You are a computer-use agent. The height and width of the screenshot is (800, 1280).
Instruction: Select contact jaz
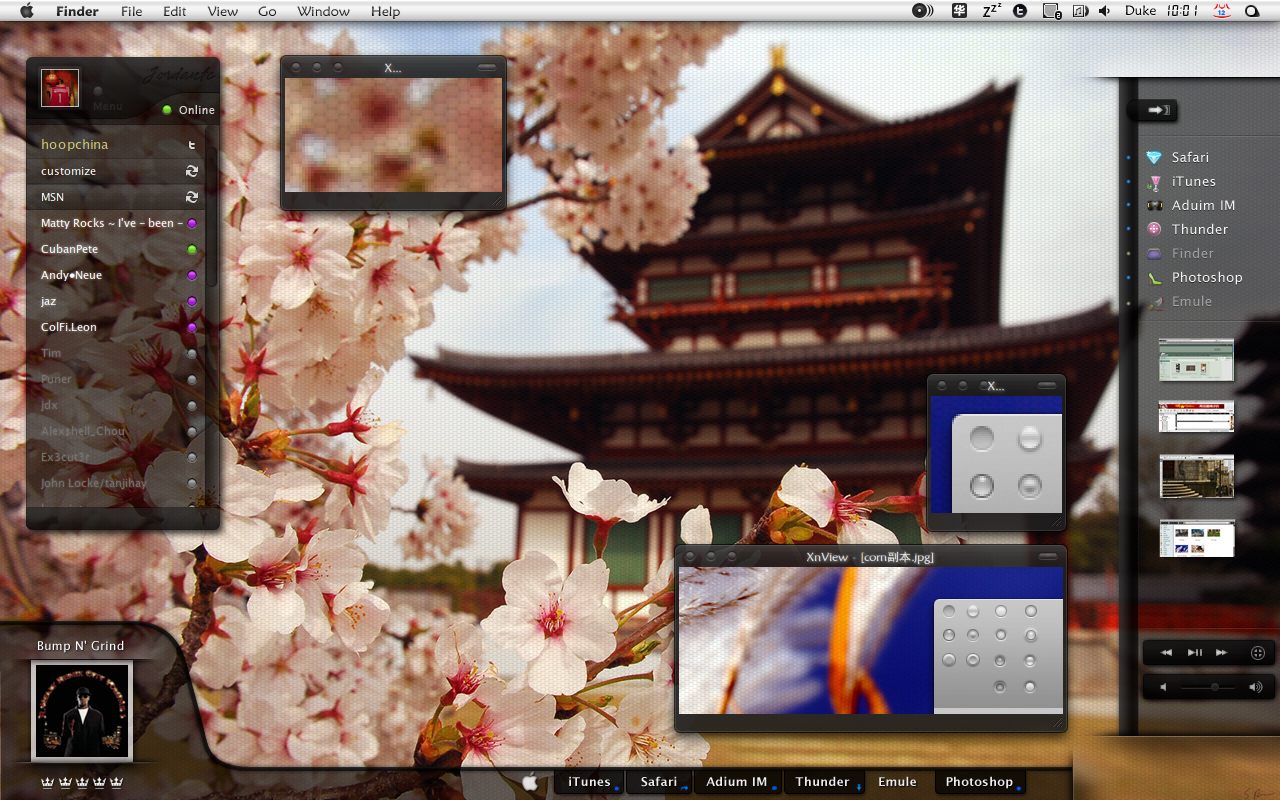coord(117,301)
